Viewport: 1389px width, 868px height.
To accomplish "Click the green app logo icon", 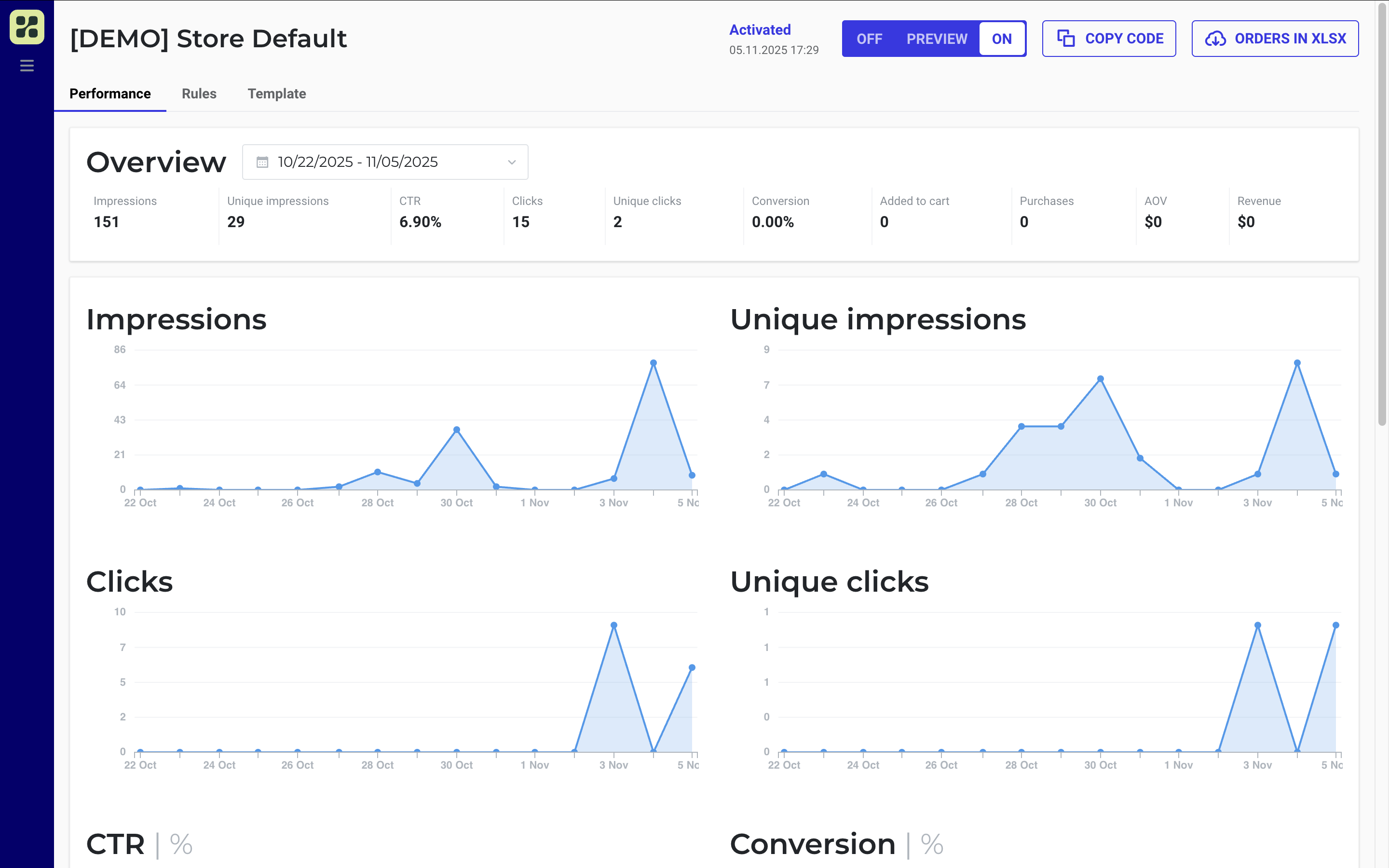I will 27,27.
